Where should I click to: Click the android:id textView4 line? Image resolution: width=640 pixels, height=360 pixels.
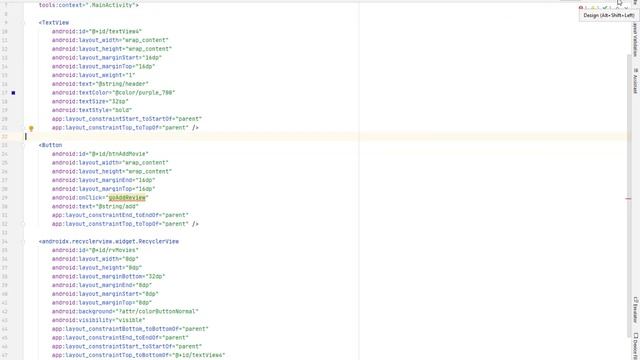(x=97, y=31)
